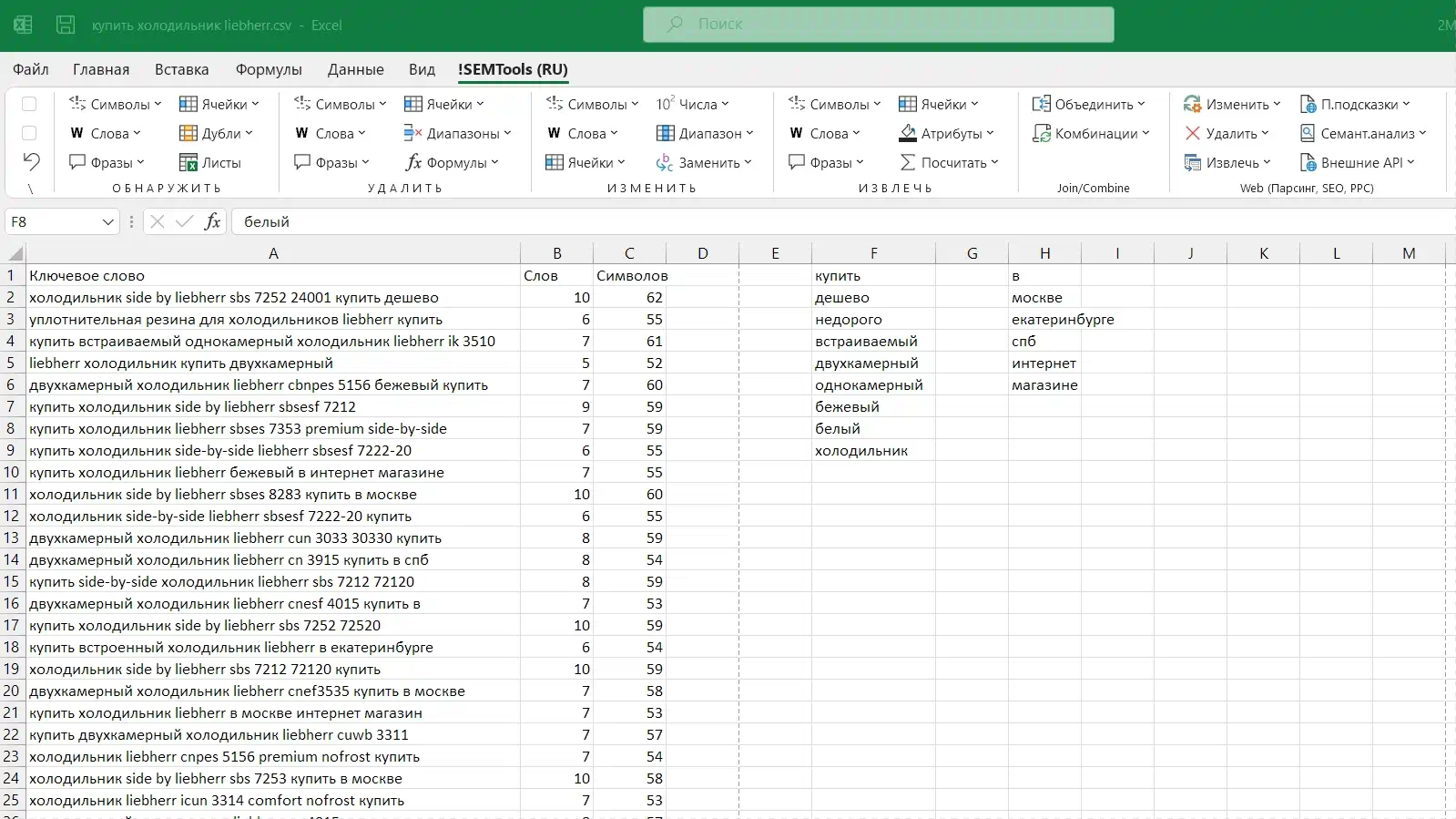Switch to the Формулы ribbon tab
1456x819 pixels.
pyautogui.click(x=269, y=69)
